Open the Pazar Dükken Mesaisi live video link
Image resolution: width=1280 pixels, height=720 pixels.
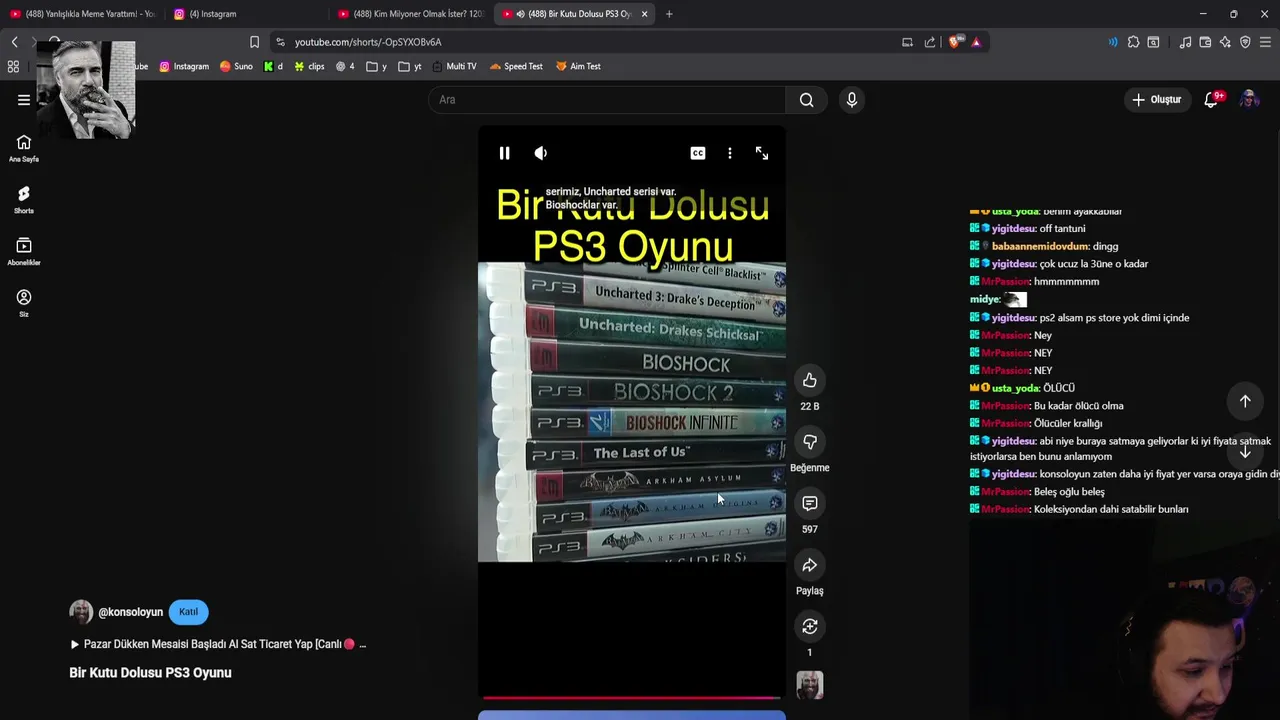(212, 644)
